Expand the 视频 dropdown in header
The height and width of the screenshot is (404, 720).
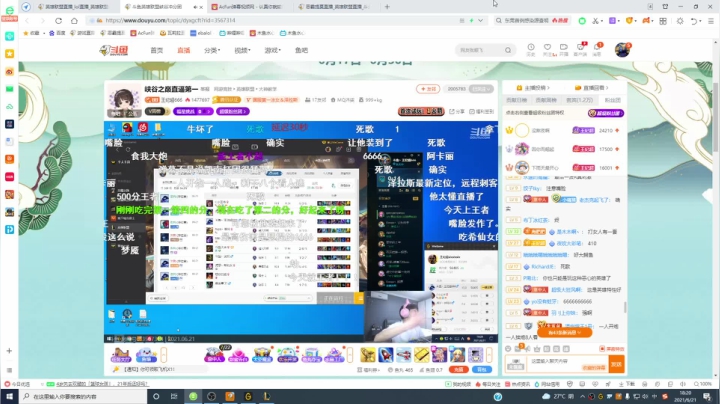pyautogui.click(x=242, y=50)
